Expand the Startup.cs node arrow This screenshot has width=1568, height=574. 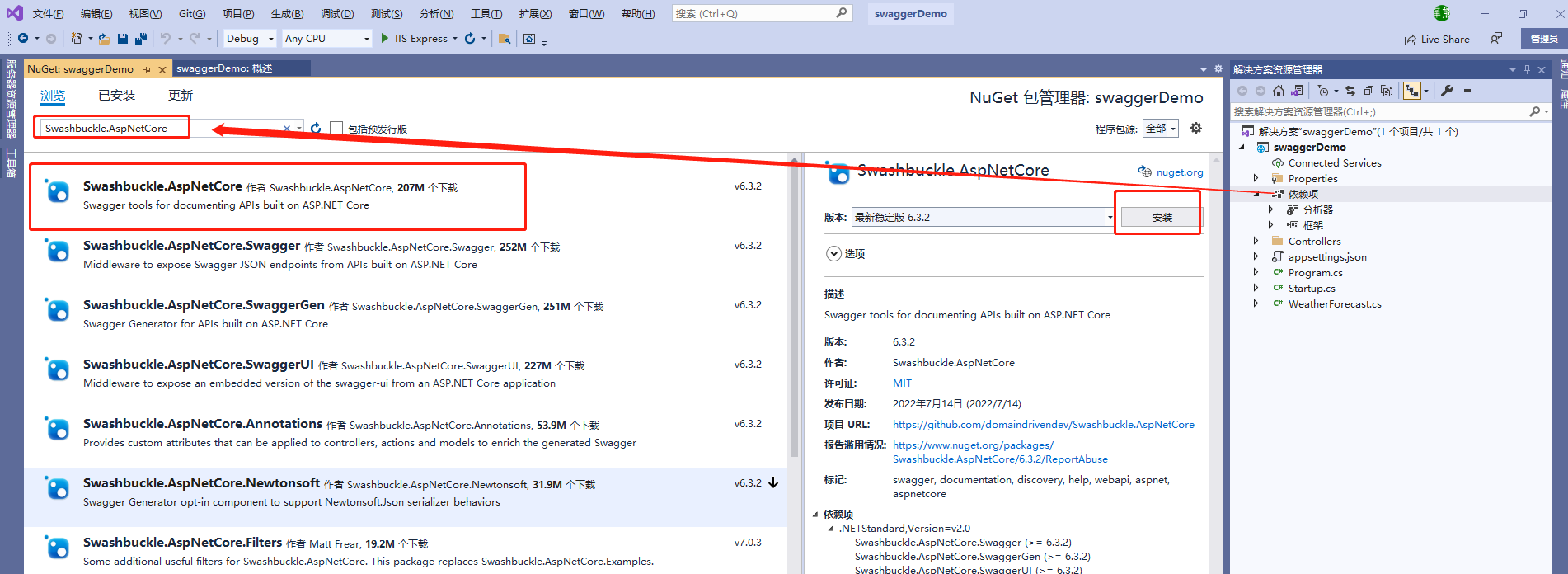[x=1256, y=288]
